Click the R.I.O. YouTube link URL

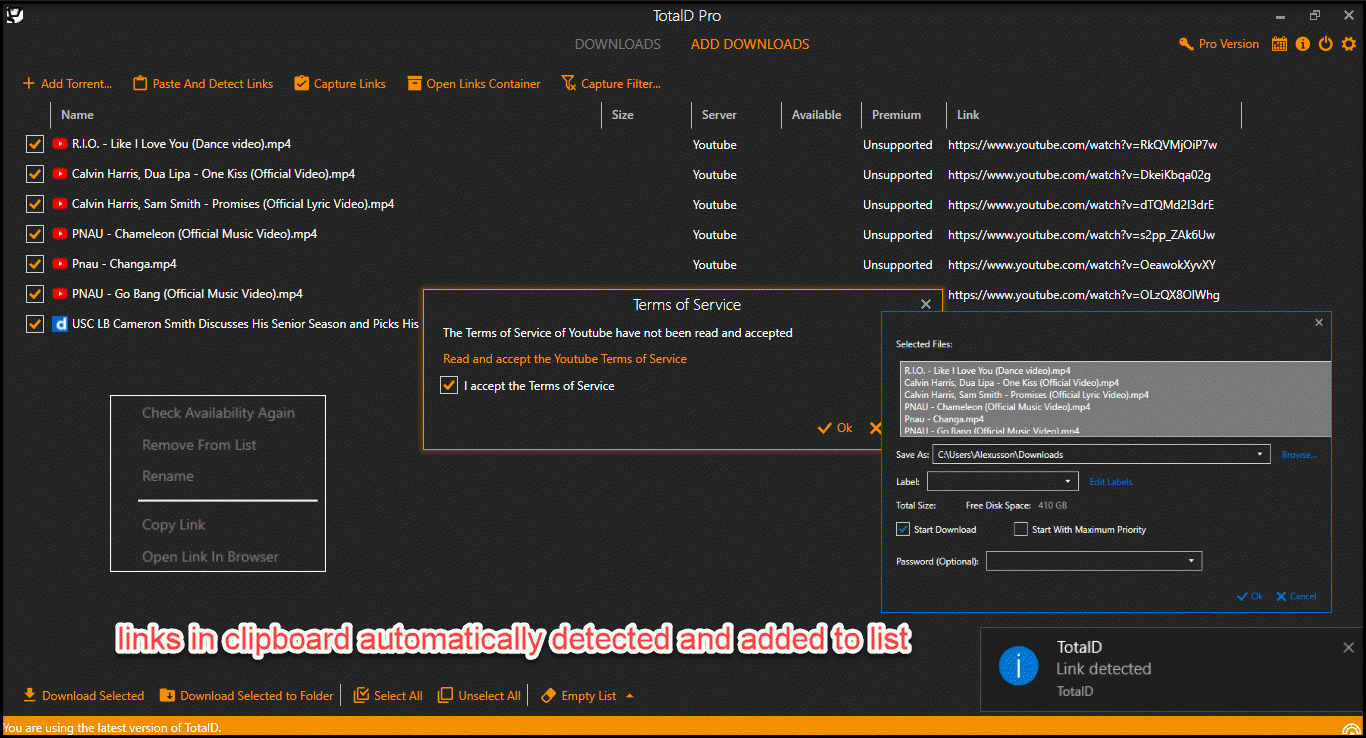click(1082, 145)
